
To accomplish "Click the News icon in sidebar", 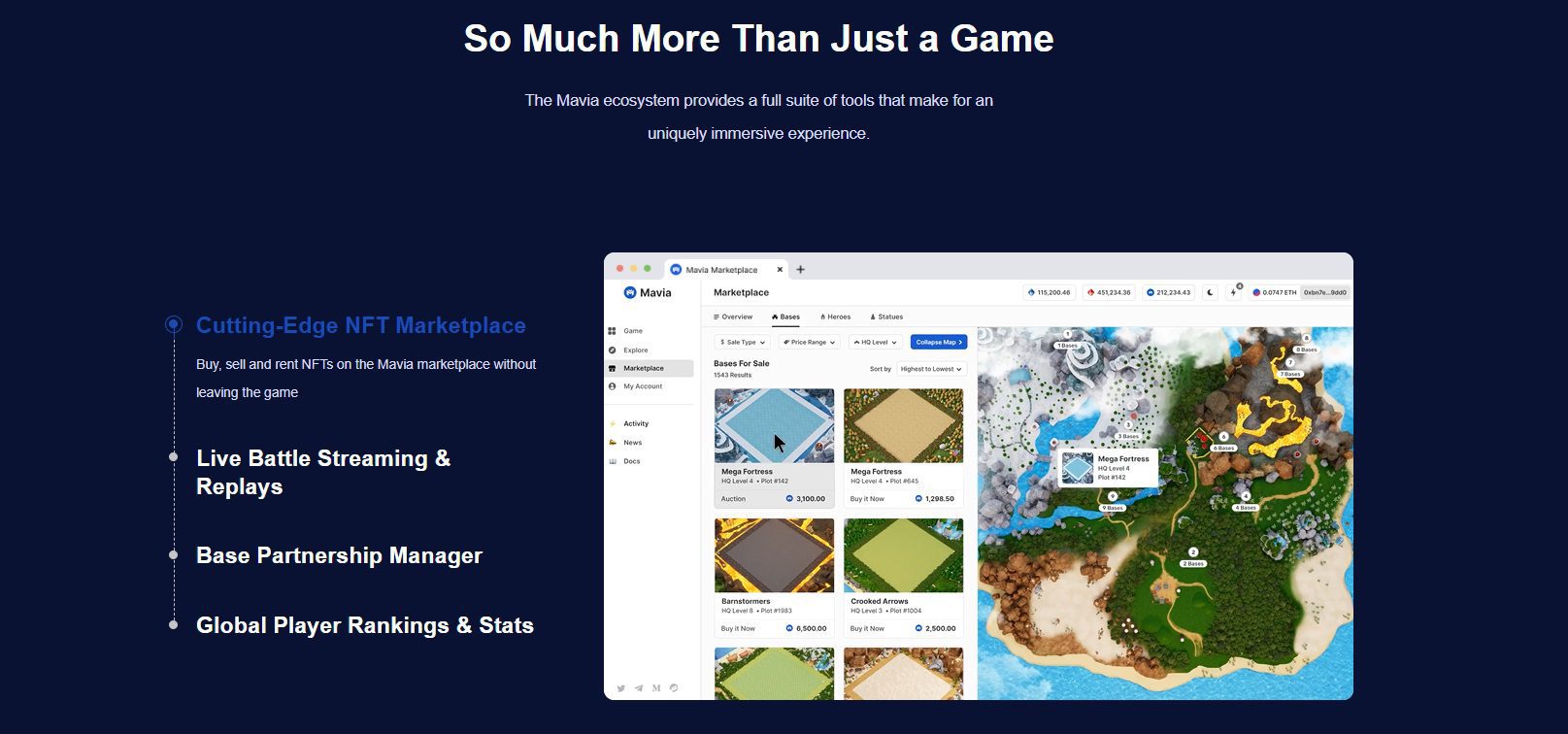I will (612, 442).
